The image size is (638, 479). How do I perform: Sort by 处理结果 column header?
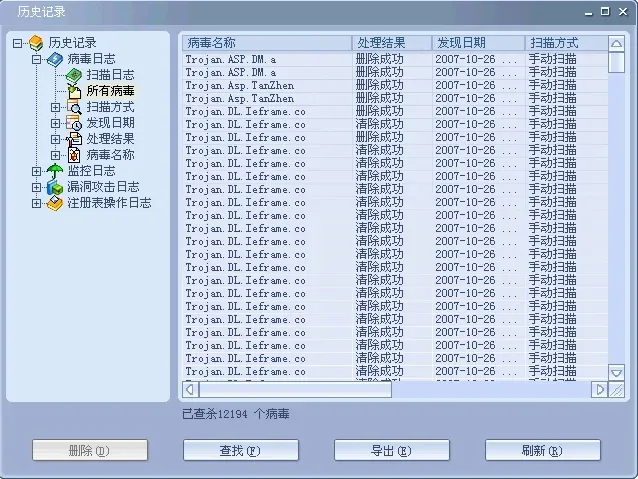pos(392,43)
